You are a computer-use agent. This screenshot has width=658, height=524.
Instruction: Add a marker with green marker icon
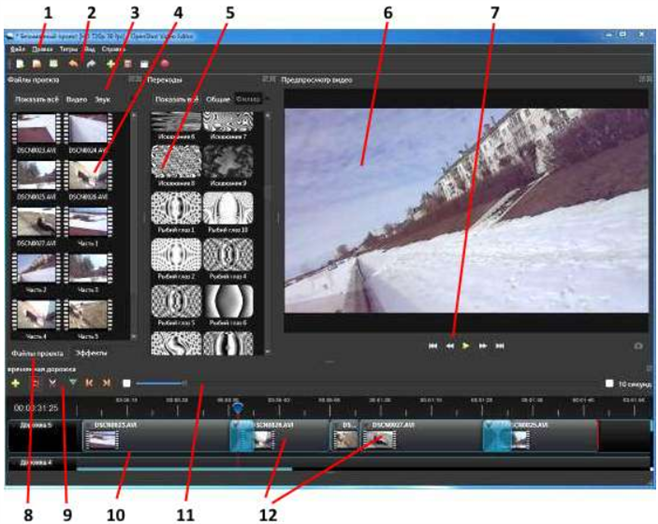72,382
